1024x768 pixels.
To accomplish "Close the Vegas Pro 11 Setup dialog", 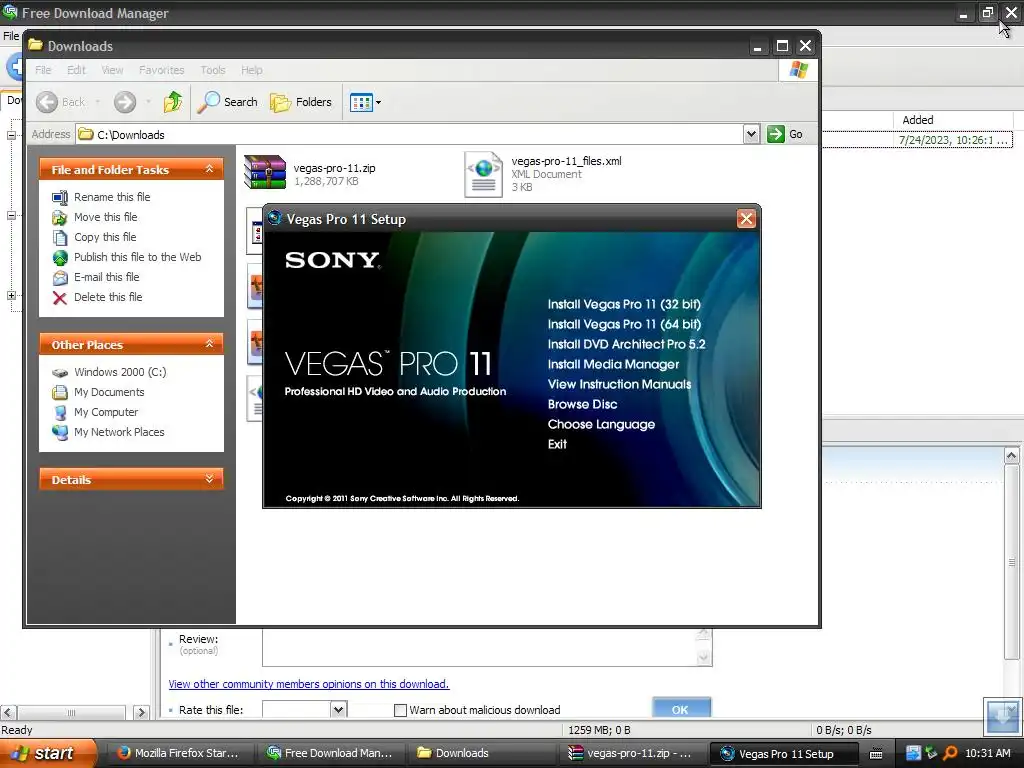I will 746,219.
